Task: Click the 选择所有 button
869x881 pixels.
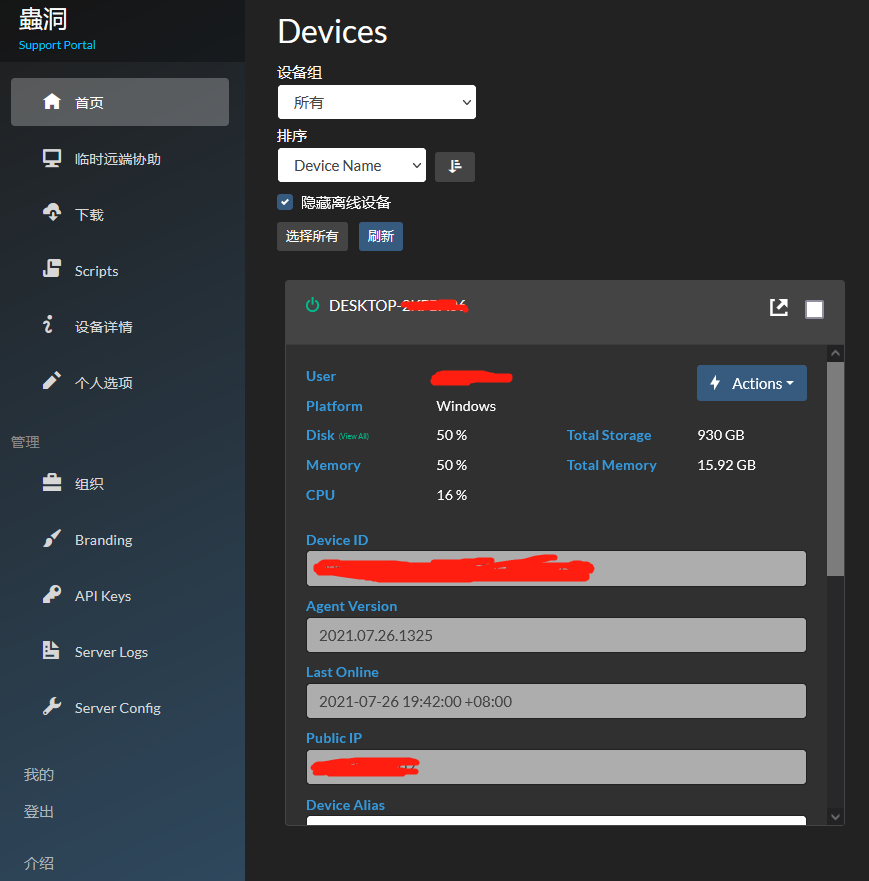Action: pos(312,237)
